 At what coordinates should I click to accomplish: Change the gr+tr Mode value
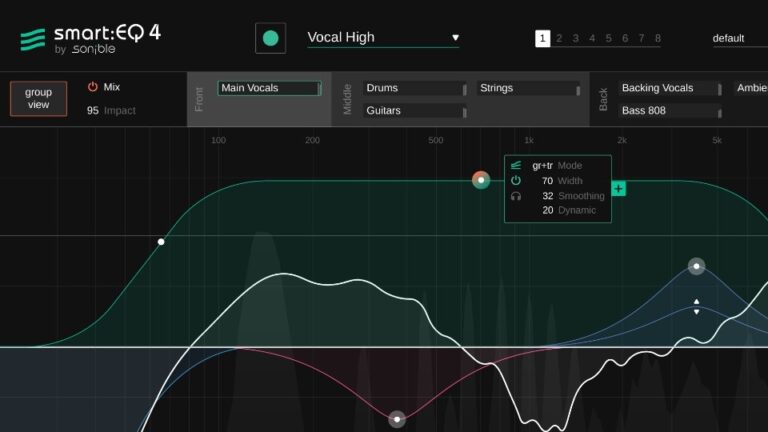click(542, 166)
